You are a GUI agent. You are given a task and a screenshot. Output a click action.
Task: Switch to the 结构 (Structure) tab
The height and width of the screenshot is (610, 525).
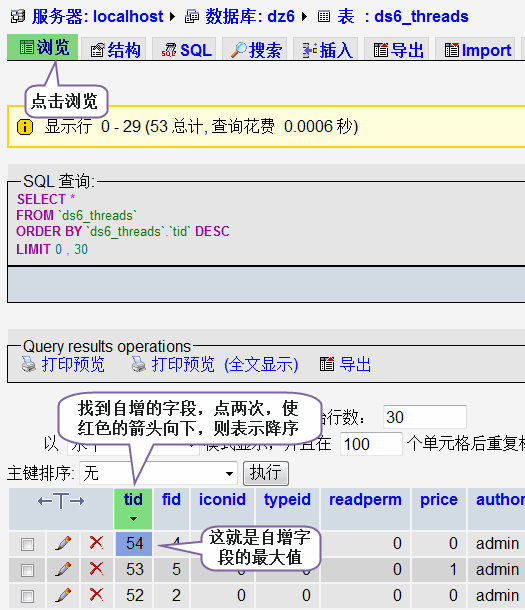point(114,50)
